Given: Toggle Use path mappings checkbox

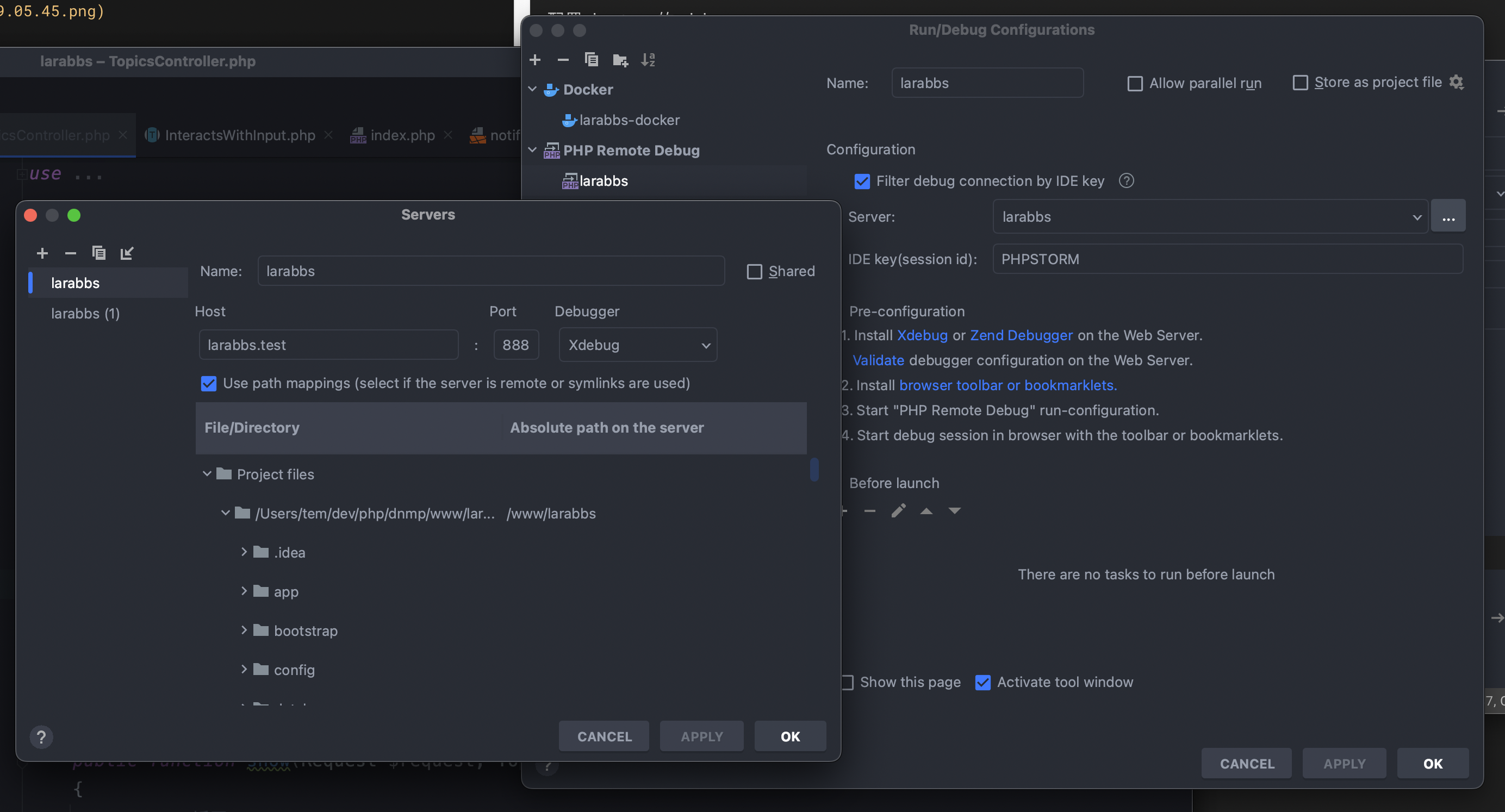Looking at the screenshot, I should tap(209, 384).
